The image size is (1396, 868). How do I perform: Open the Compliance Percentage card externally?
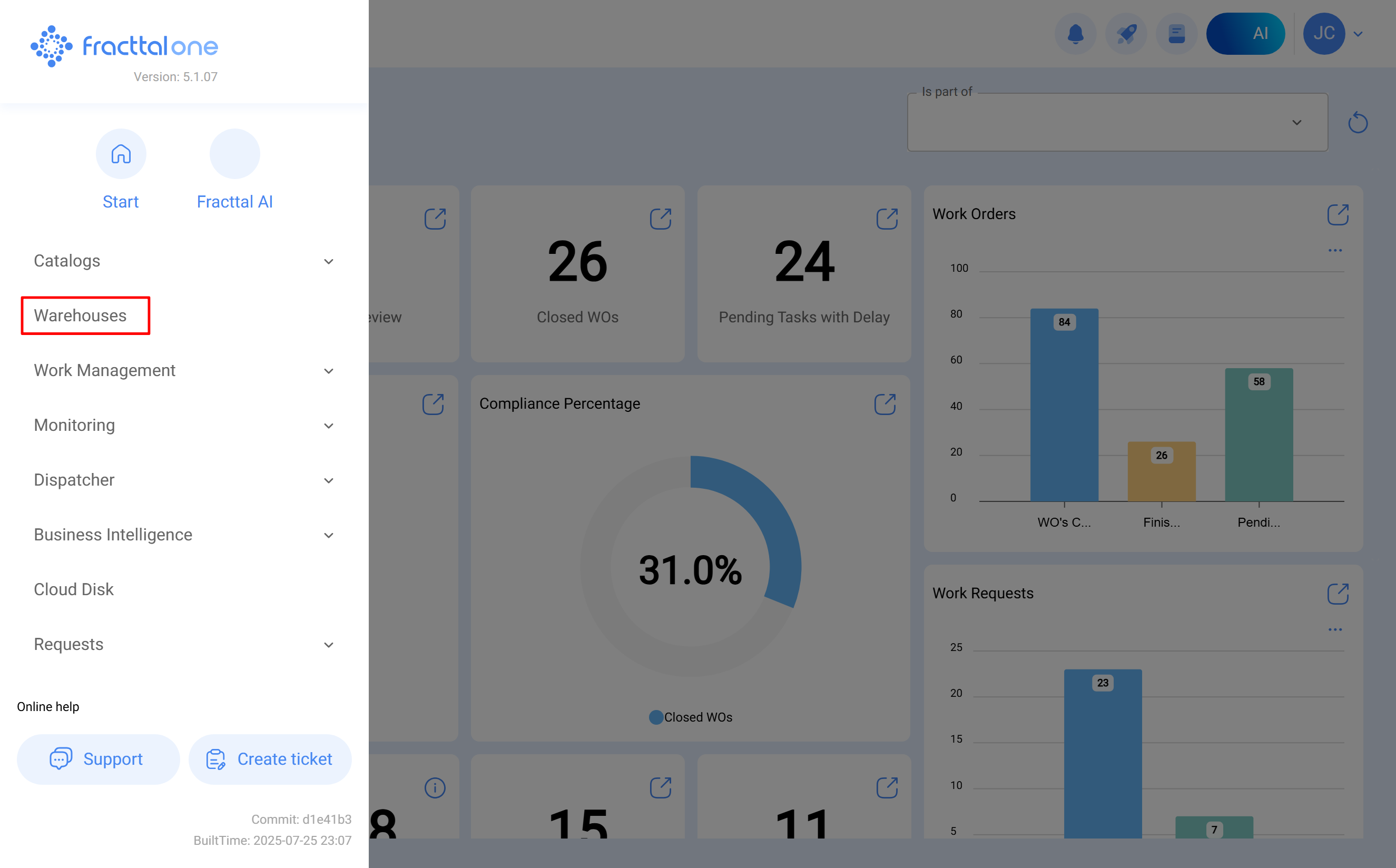coord(885,404)
